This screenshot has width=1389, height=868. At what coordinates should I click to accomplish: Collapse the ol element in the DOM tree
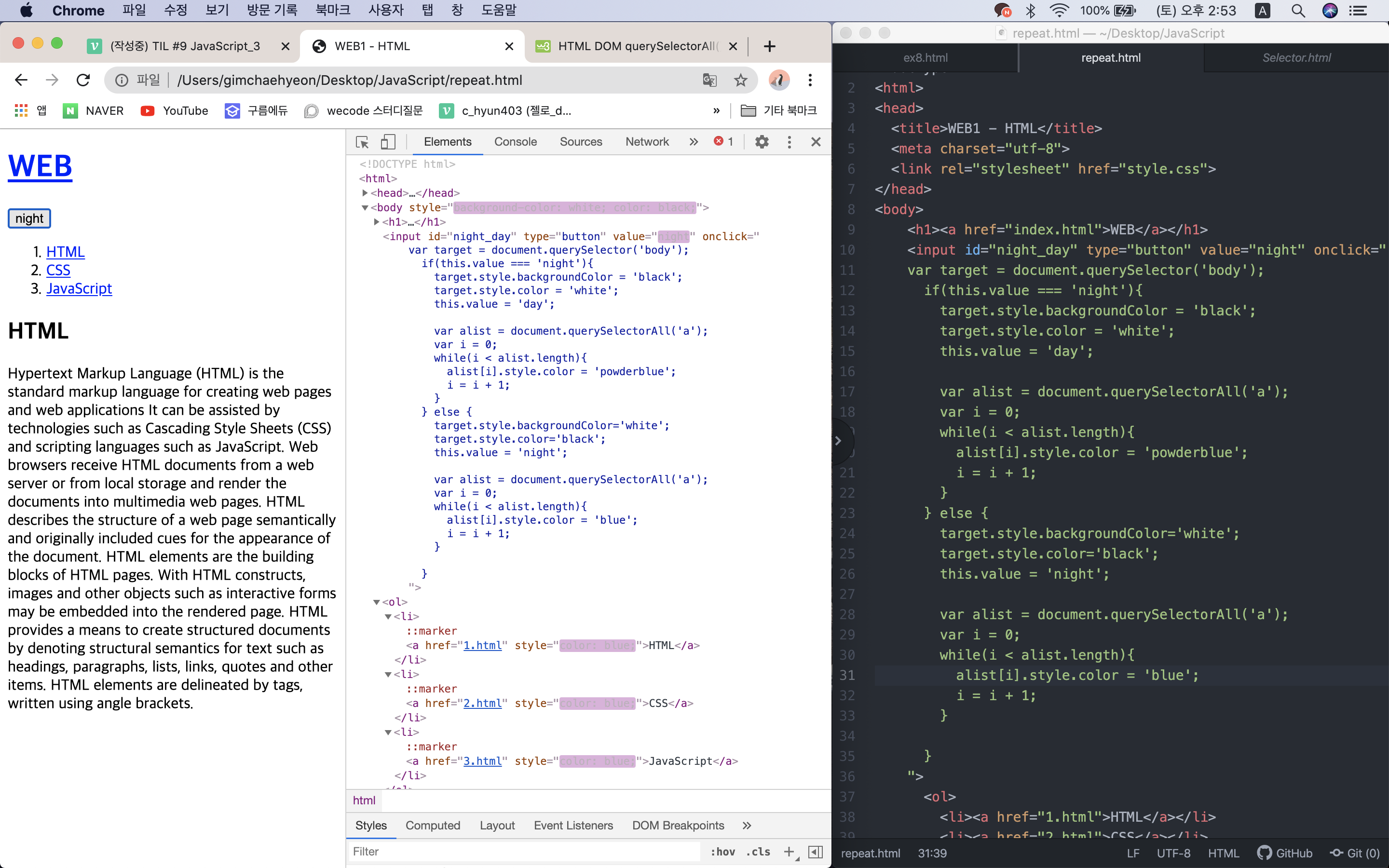click(x=377, y=602)
